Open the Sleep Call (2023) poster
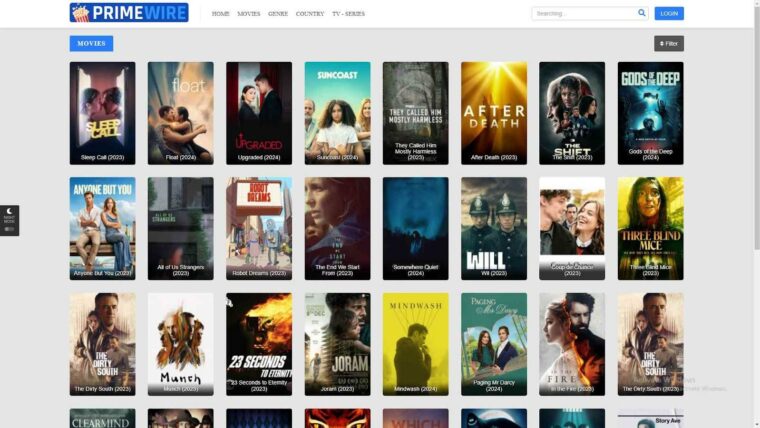 [x=102, y=113]
